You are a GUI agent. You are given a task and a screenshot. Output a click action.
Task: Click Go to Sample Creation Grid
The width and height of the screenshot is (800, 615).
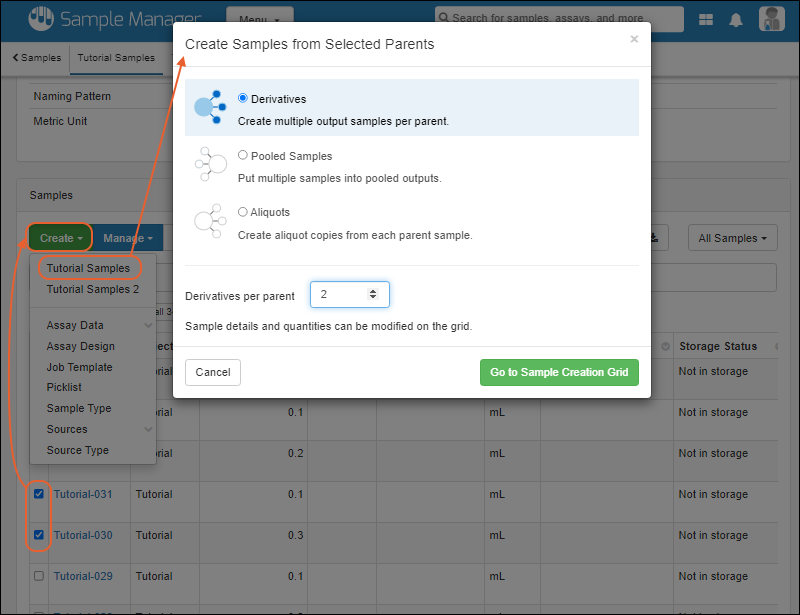(x=559, y=372)
